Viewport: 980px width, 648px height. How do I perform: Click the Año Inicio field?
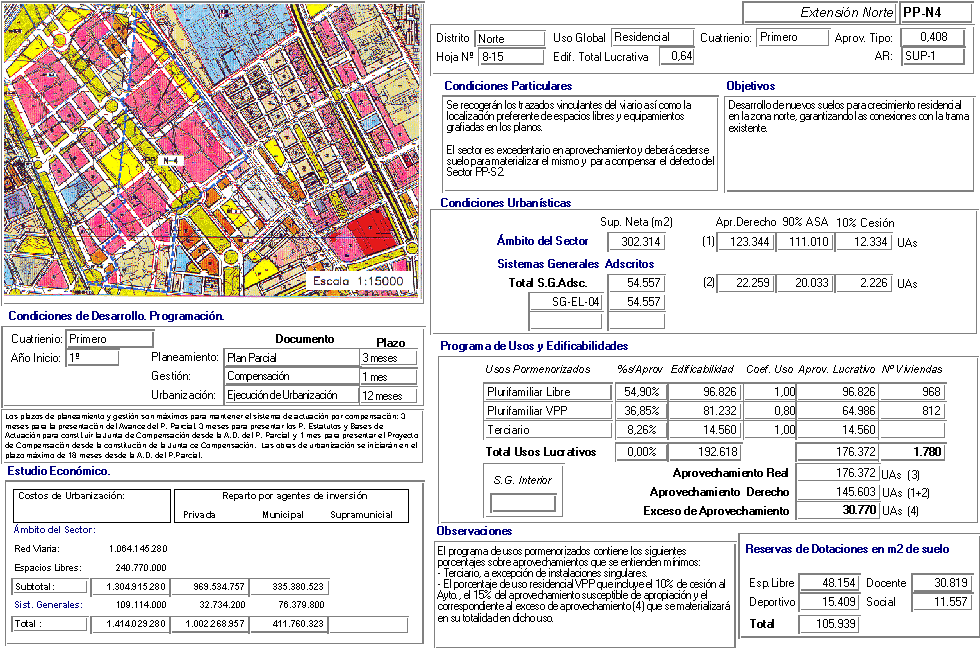click(93, 357)
